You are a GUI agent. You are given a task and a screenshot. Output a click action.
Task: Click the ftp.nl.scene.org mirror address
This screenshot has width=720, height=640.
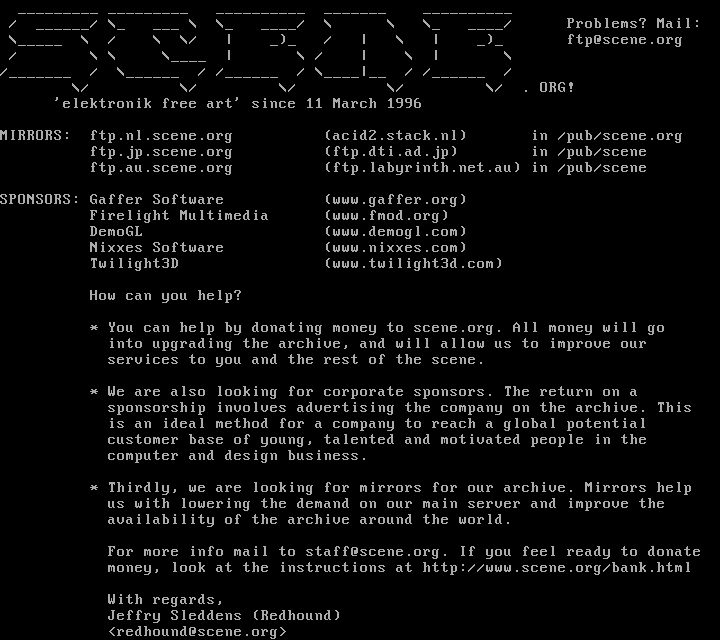(x=161, y=136)
